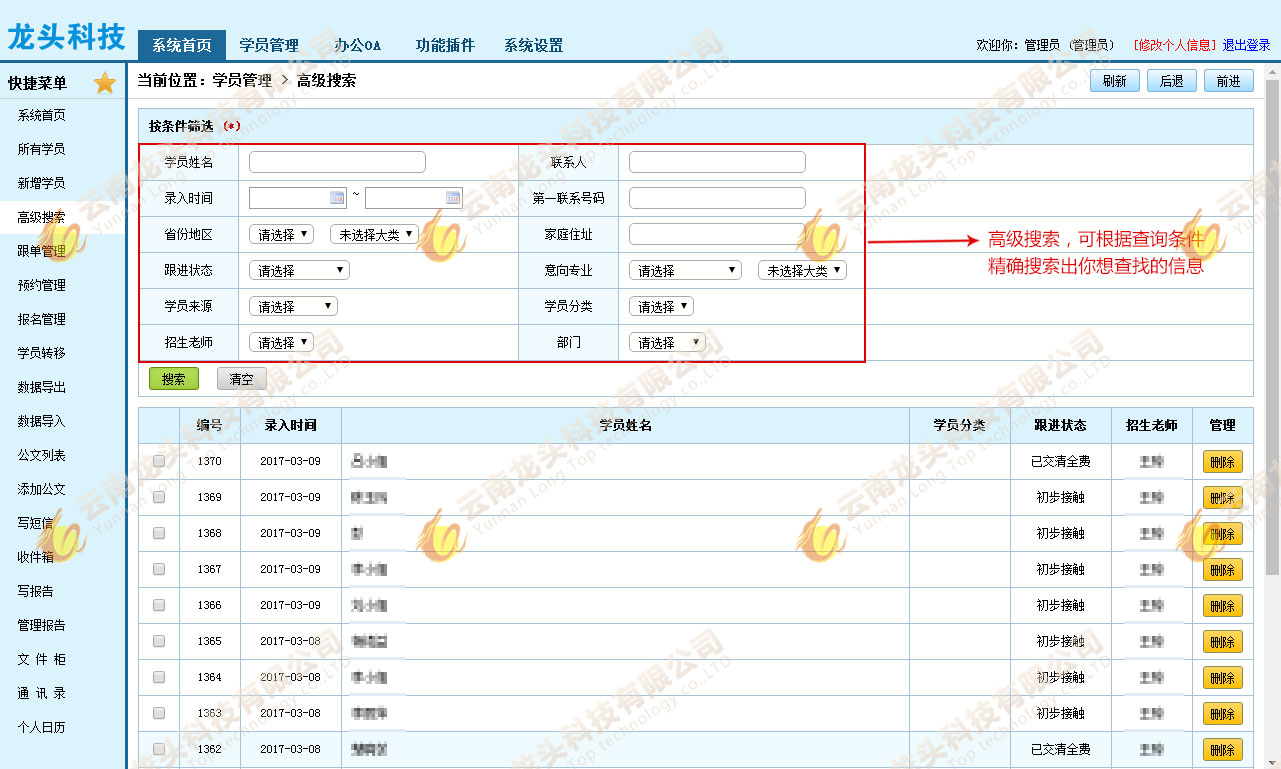The width and height of the screenshot is (1281, 769).
Task: Delete record 1369 using its 删除 button
Action: (1222, 497)
